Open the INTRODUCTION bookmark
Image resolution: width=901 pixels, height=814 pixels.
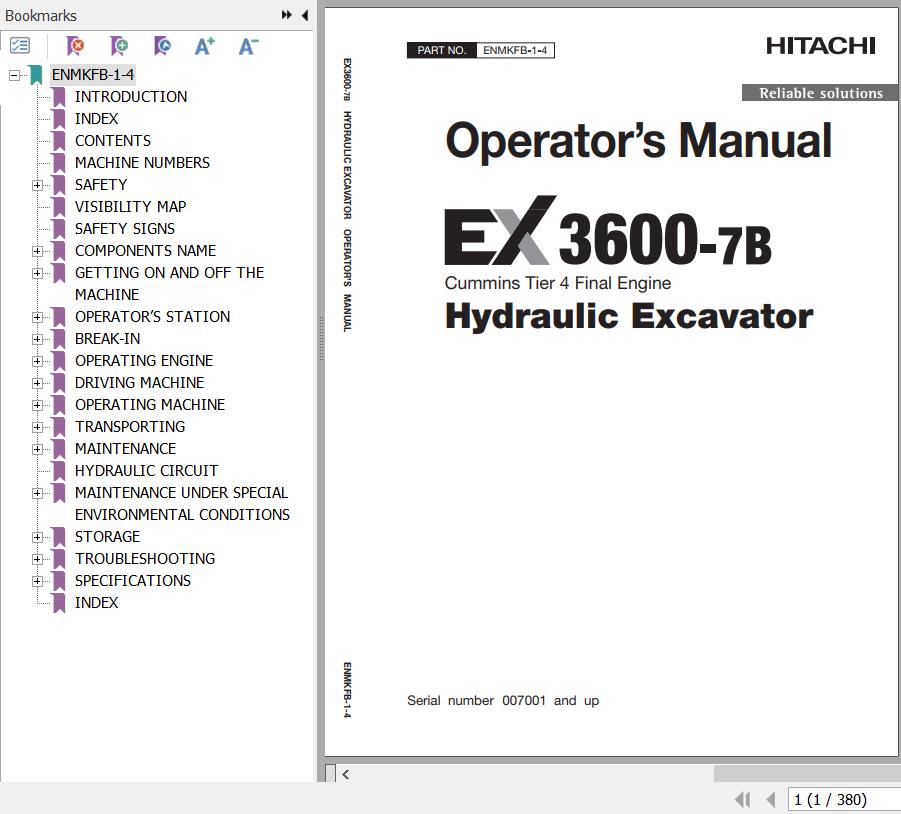pos(131,97)
